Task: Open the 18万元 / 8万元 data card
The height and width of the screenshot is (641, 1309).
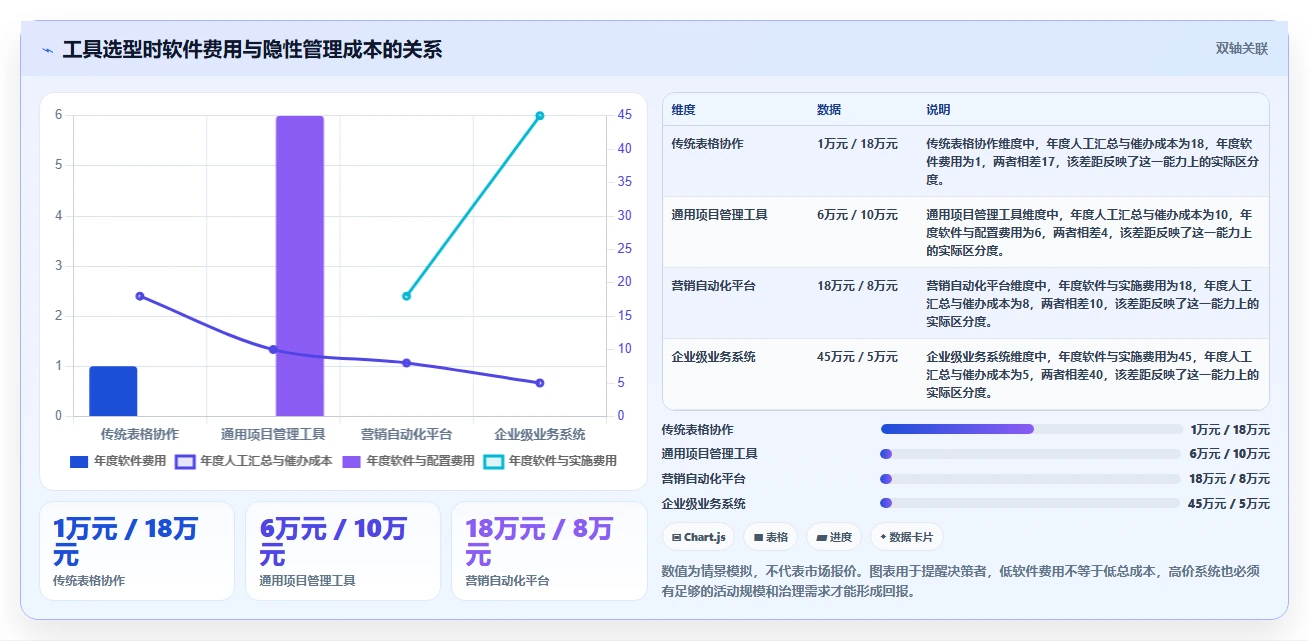Action: pos(549,551)
